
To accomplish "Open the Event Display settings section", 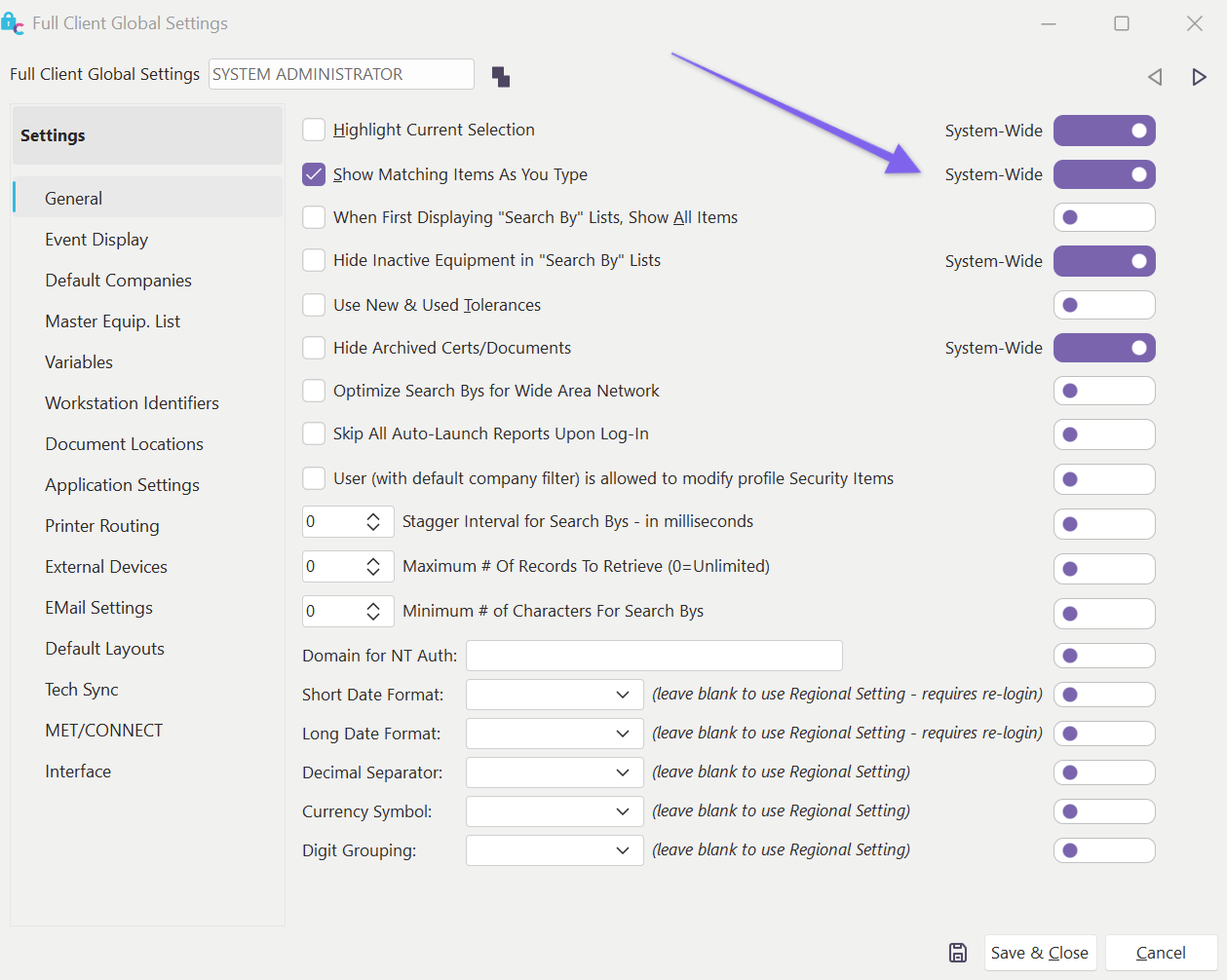I will [x=96, y=240].
